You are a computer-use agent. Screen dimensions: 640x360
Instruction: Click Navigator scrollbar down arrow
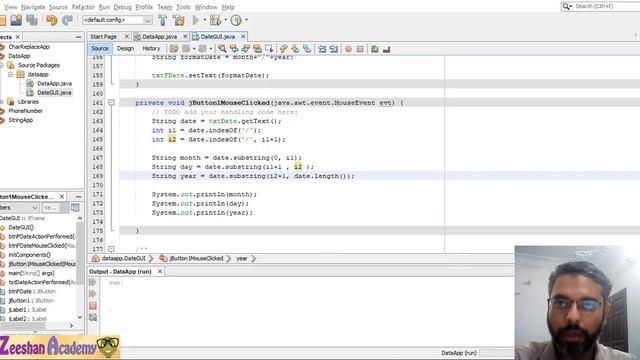[80, 318]
